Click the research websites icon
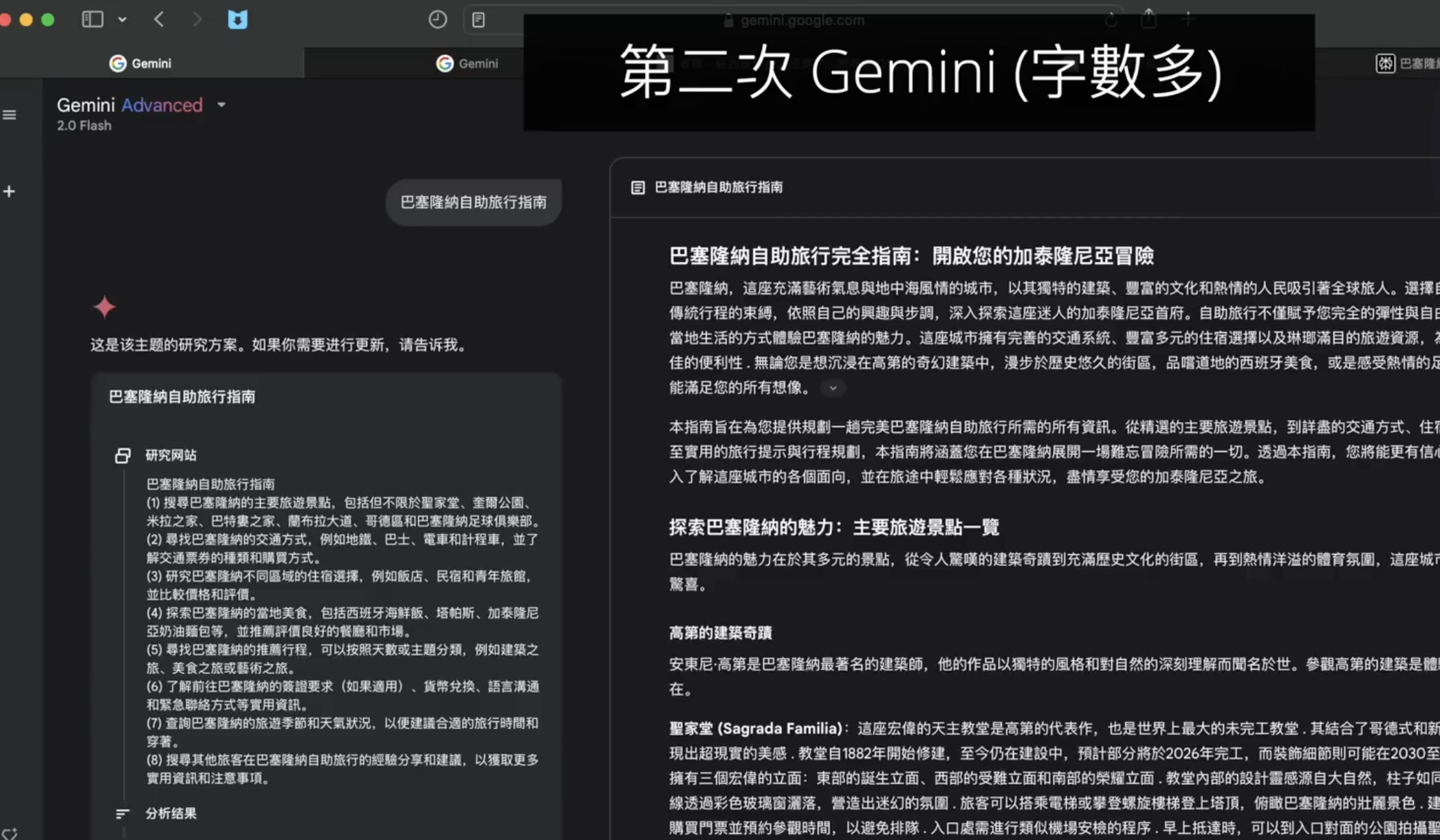Screen dimensions: 1440x840 [122, 455]
